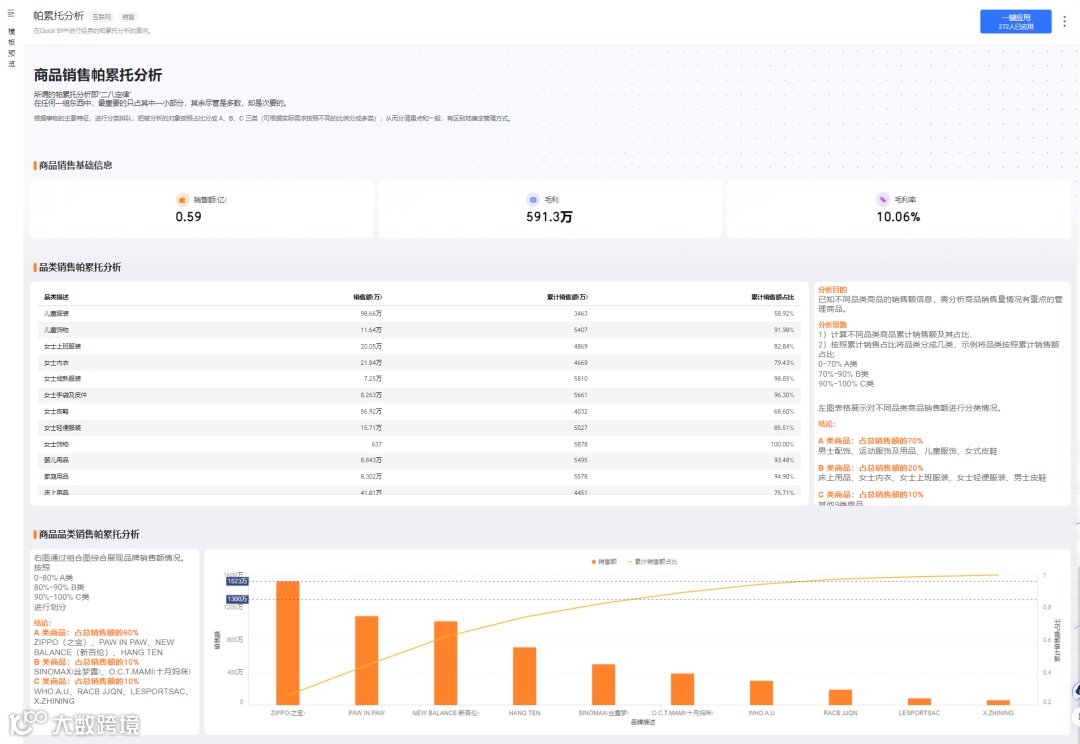Click the LESPORTSAC axis label
1080x744 pixels.
[919, 713]
